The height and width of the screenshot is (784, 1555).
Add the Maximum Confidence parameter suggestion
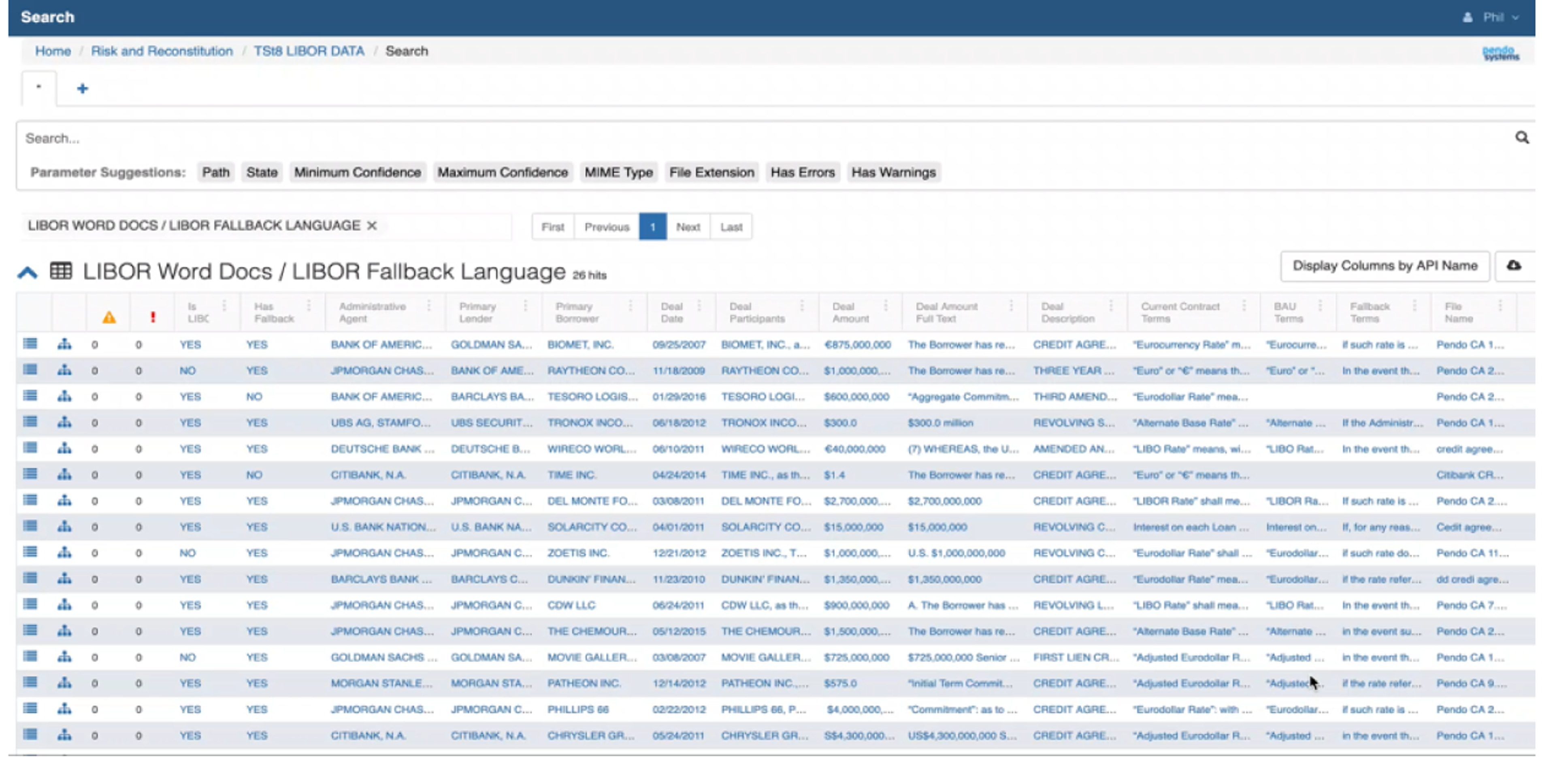pos(502,172)
